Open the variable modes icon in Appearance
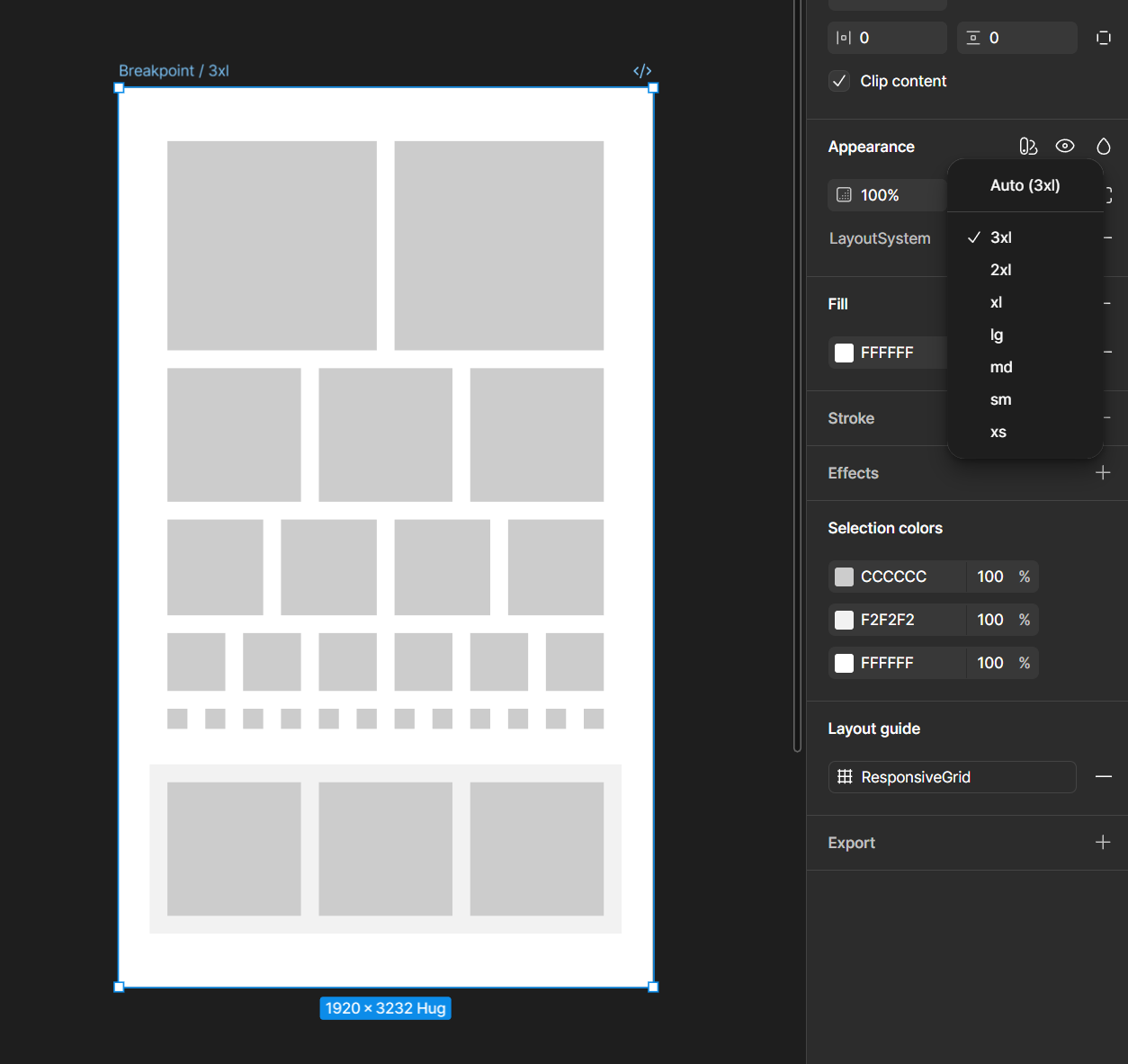The width and height of the screenshot is (1128, 1064). click(1028, 147)
